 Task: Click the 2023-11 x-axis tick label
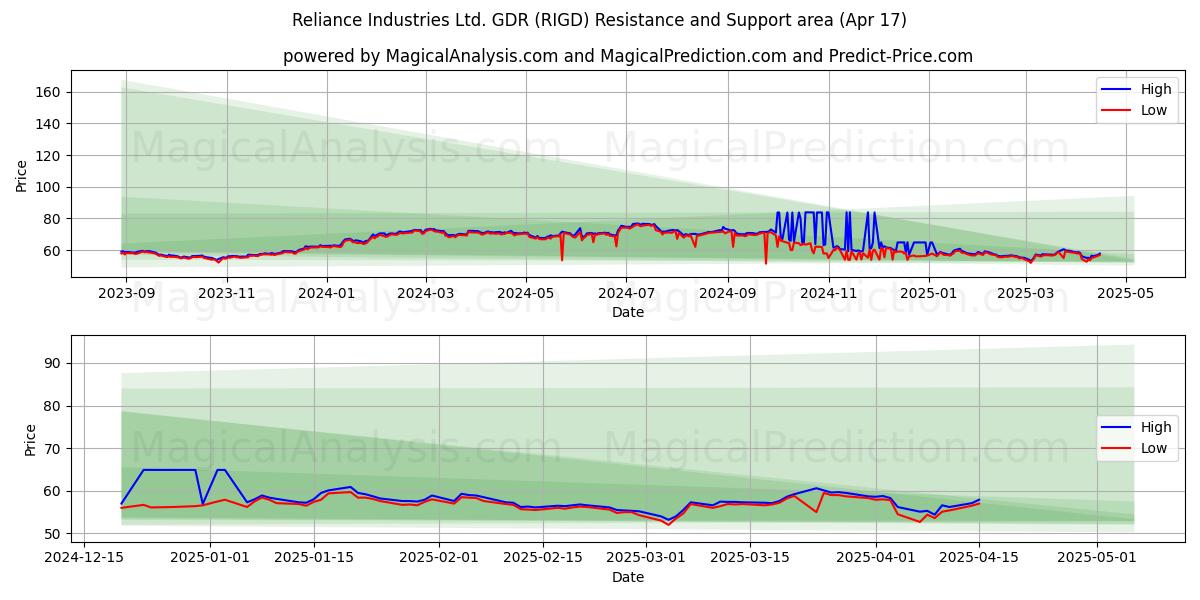[x=226, y=293]
